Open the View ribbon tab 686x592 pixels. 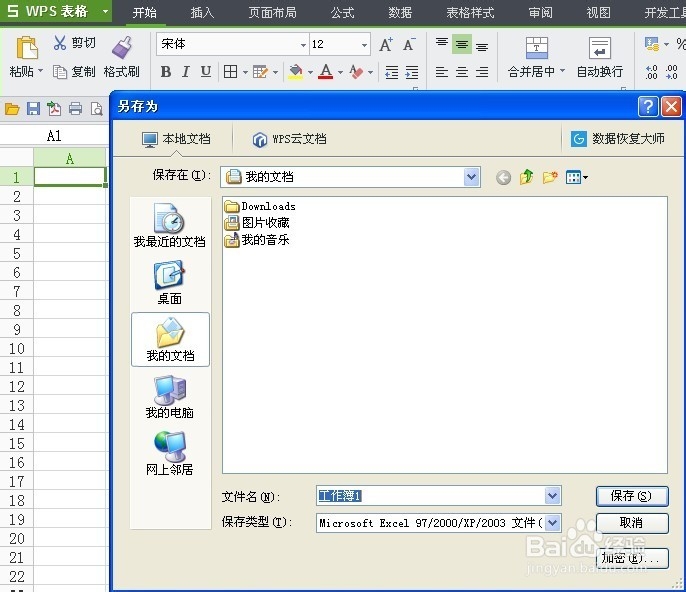pos(598,12)
